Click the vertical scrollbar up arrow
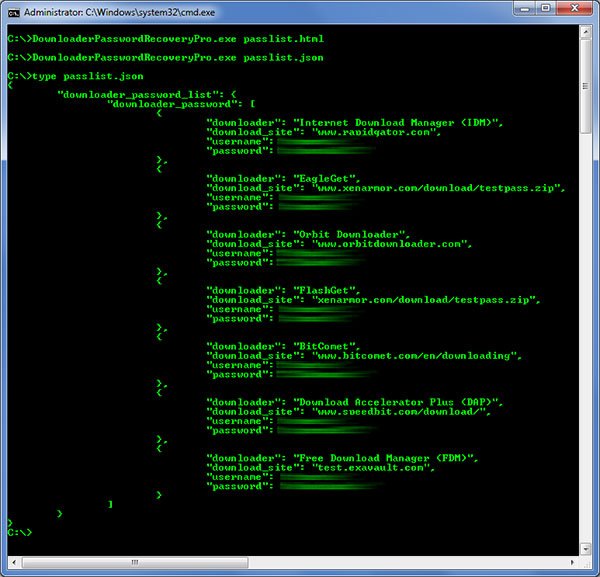The height and width of the screenshot is (577, 600). click(x=585, y=32)
